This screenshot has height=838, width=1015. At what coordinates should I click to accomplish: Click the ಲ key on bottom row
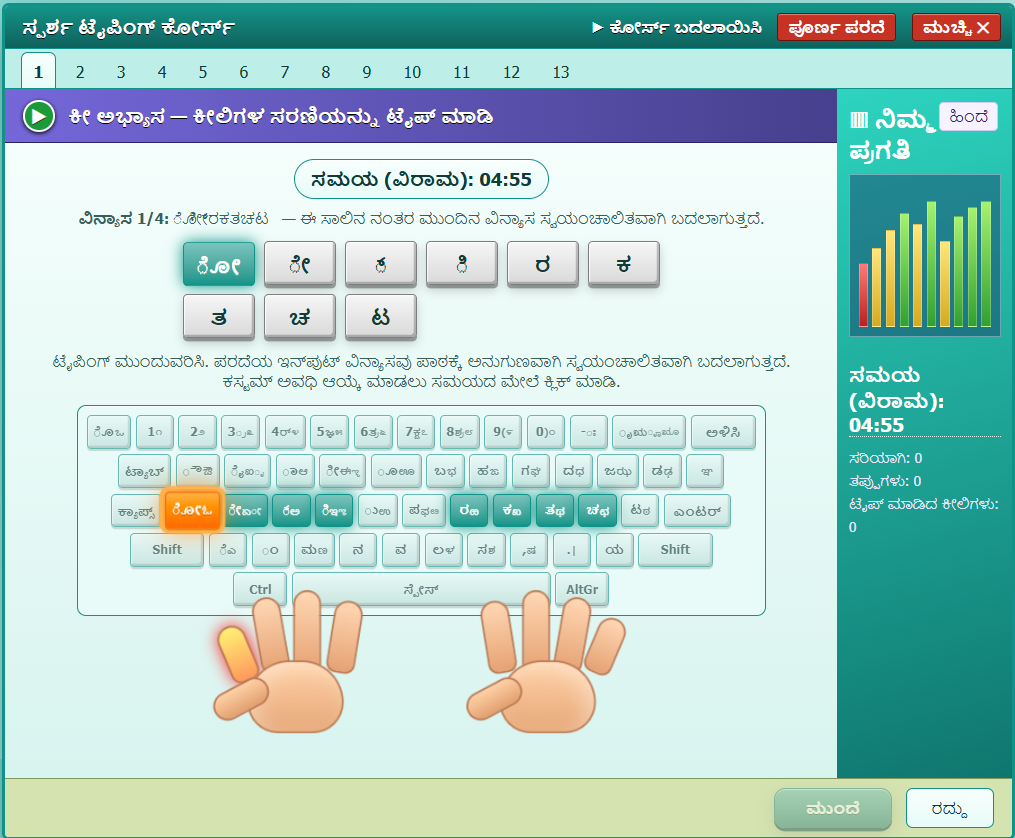(x=443, y=549)
